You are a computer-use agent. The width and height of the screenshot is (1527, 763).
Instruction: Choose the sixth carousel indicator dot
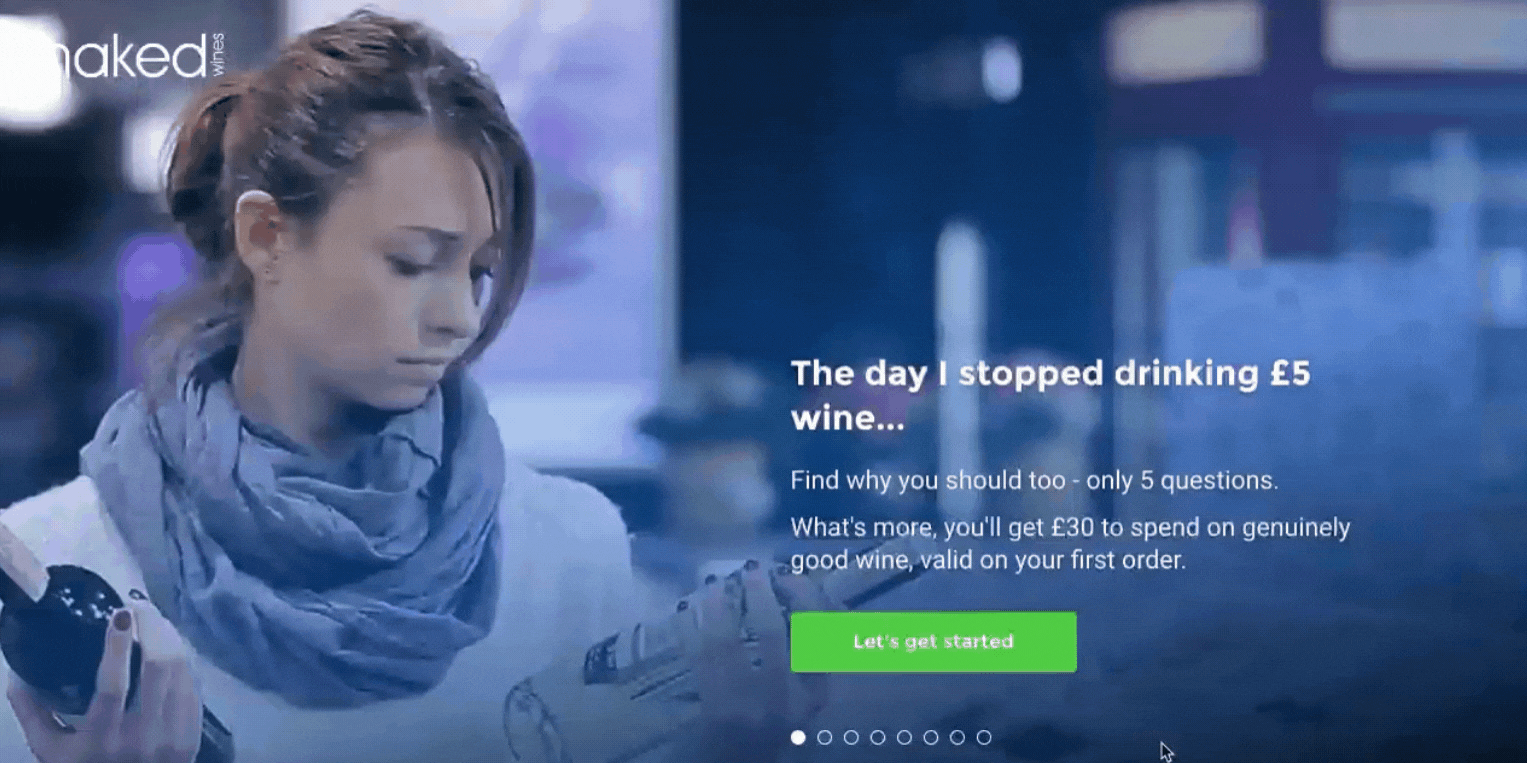[931, 737]
